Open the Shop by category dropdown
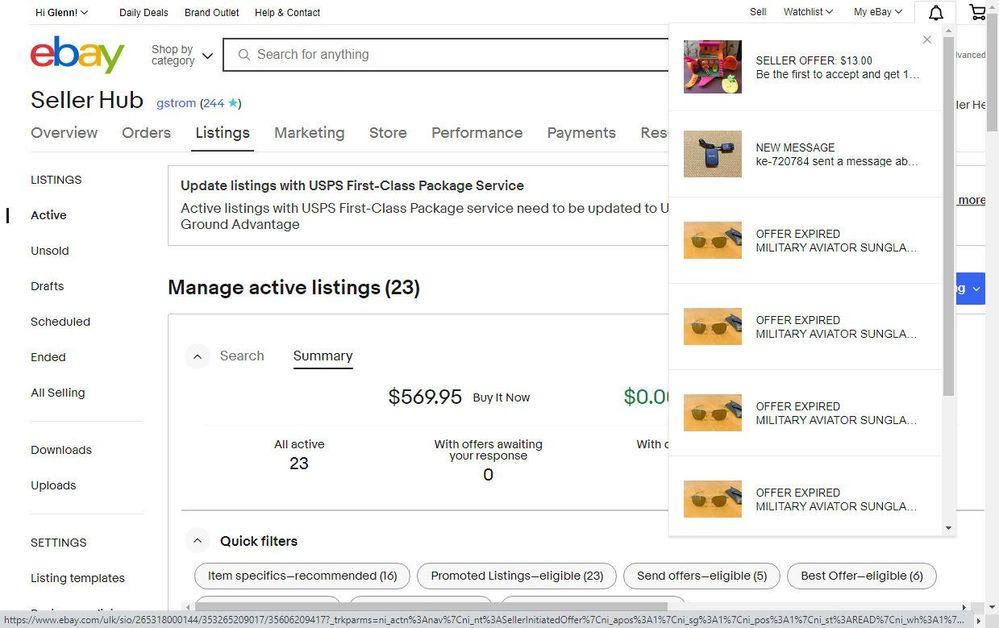 point(182,55)
